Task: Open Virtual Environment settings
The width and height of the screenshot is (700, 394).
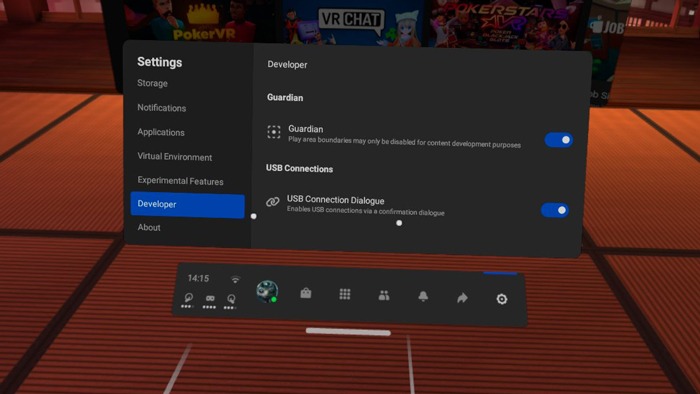Action: (x=175, y=157)
